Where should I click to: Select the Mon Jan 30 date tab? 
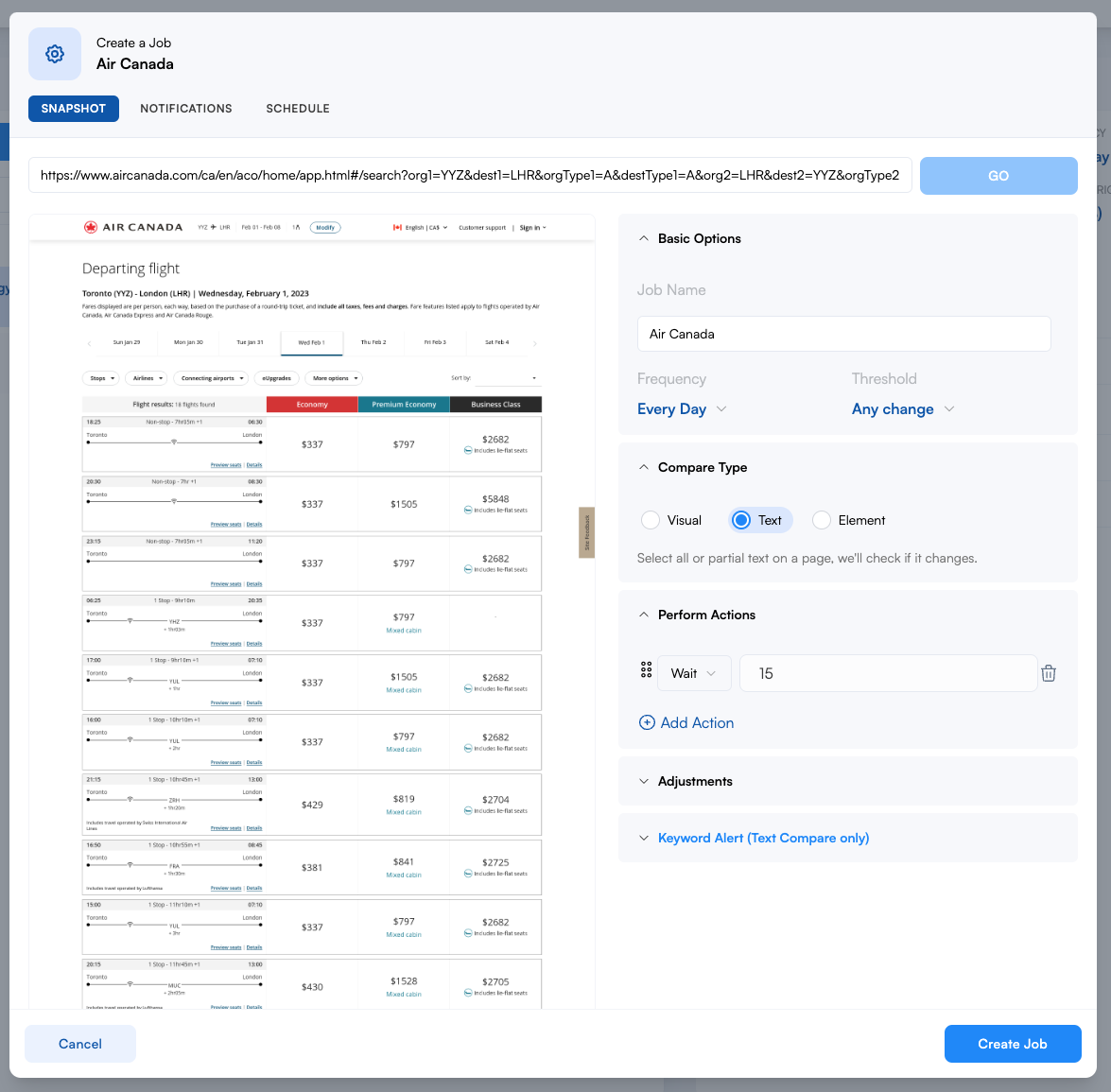pyautogui.click(x=188, y=342)
